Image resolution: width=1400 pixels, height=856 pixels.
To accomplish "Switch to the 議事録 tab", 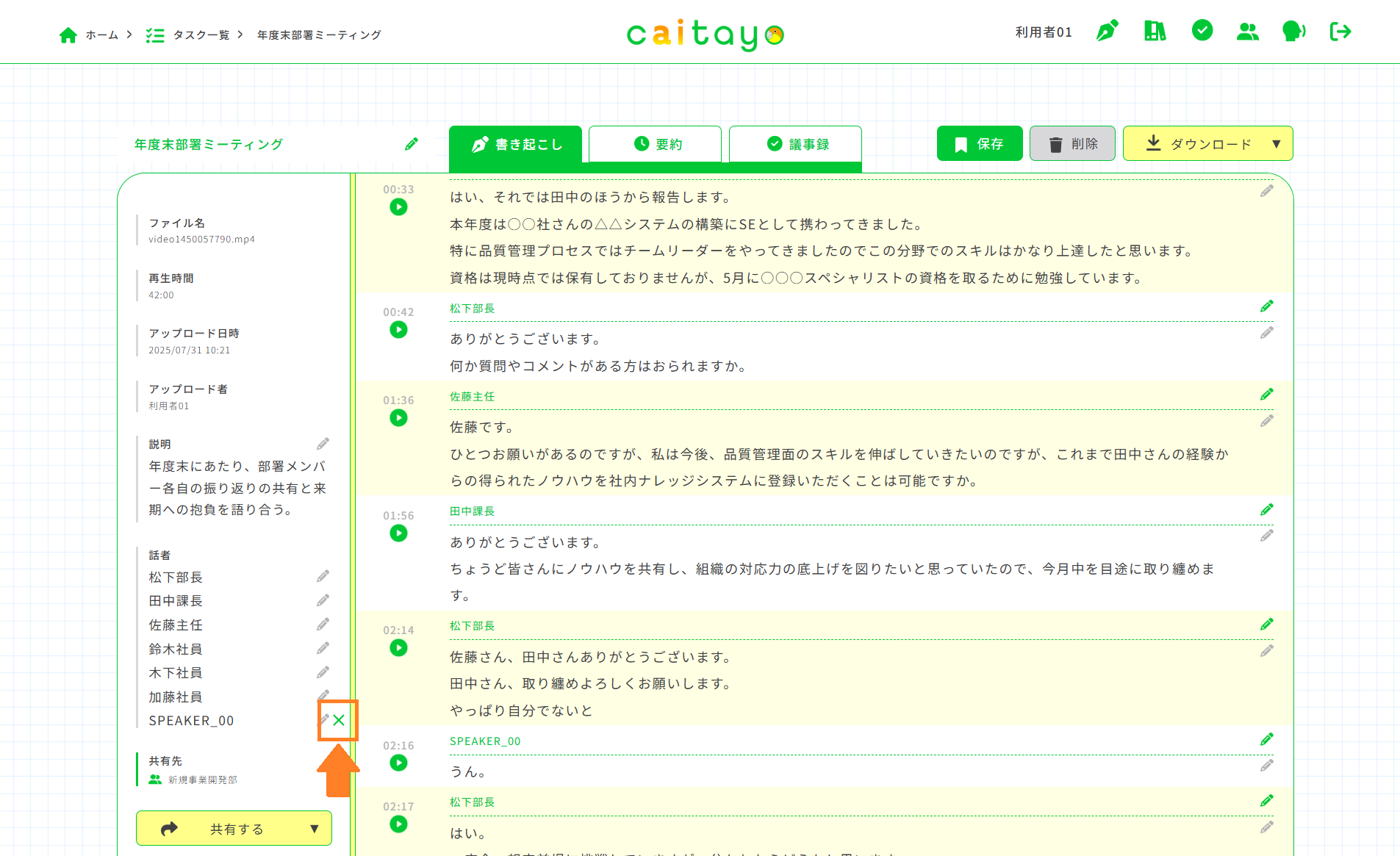I will pos(795,144).
